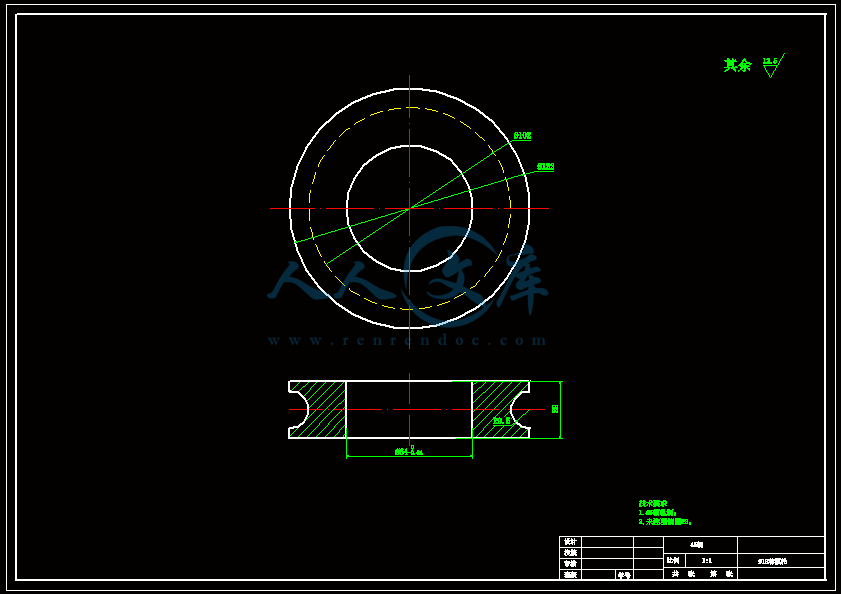Click the www.renrendoc.com watermark text
The height and width of the screenshot is (594, 841).
point(407,340)
